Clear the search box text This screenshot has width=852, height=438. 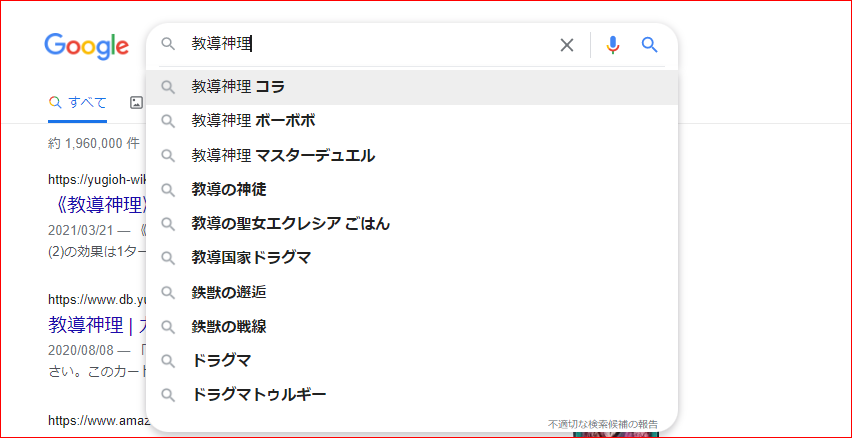tap(567, 45)
